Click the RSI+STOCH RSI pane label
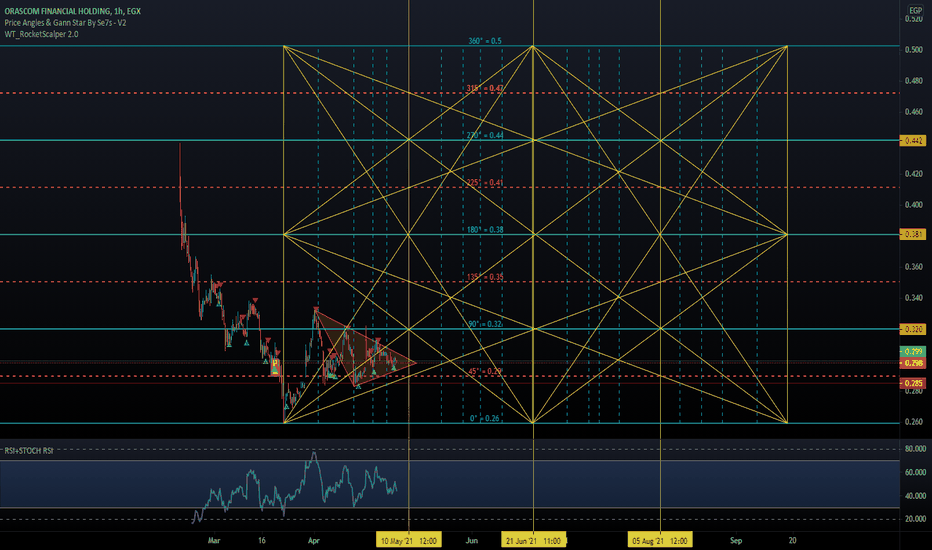Viewport: 932px width, 550px height. click(29, 451)
